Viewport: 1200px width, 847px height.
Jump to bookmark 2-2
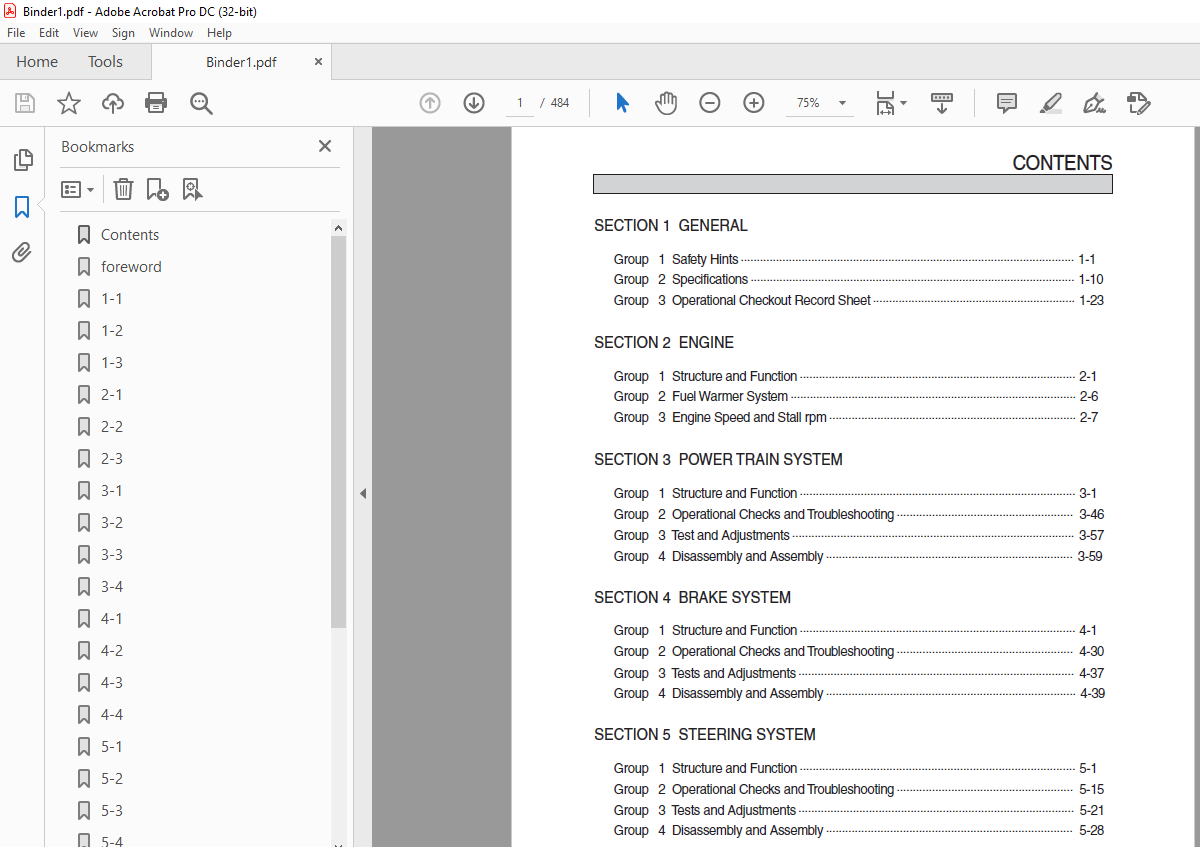(x=112, y=427)
